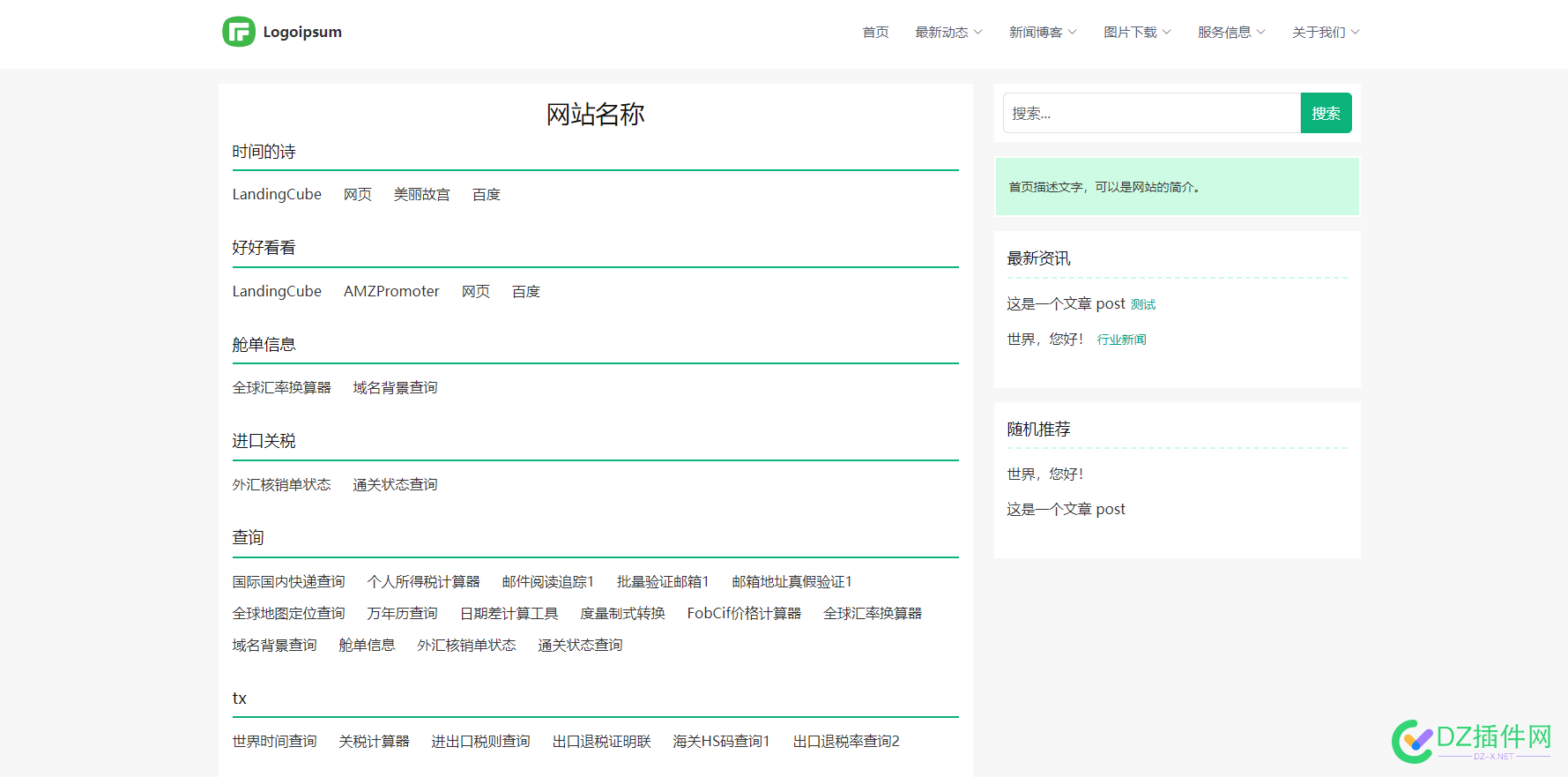Open the 出口退税率查询2 link

pos(846,741)
